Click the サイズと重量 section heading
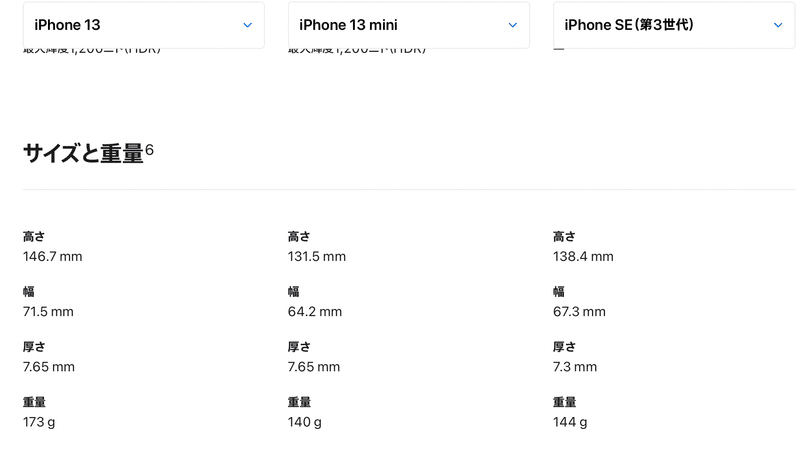Image resolution: width=800 pixels, height=473 pixels. [83, 154]
